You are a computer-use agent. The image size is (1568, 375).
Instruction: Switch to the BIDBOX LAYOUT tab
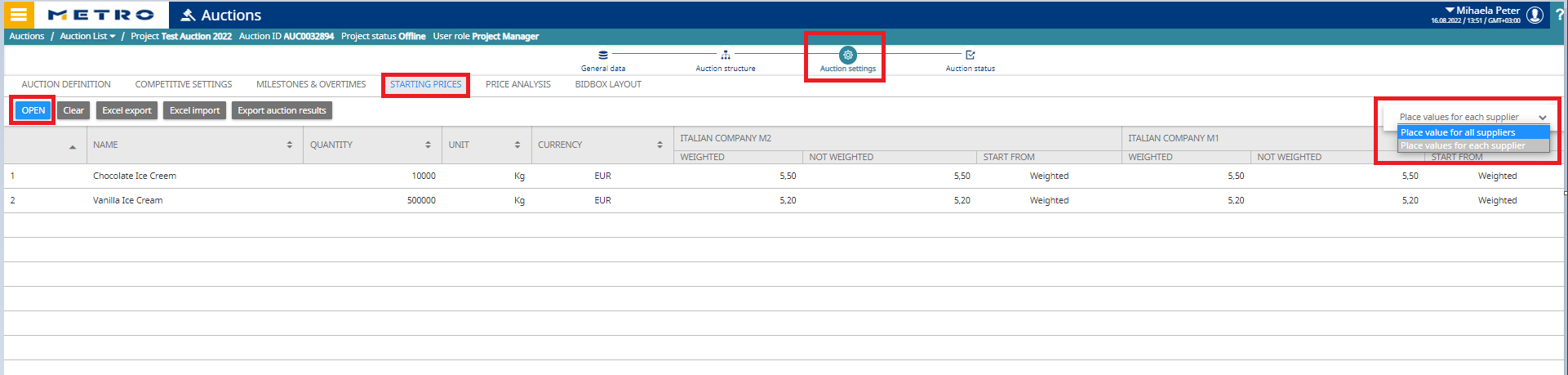tap(608, 84)
